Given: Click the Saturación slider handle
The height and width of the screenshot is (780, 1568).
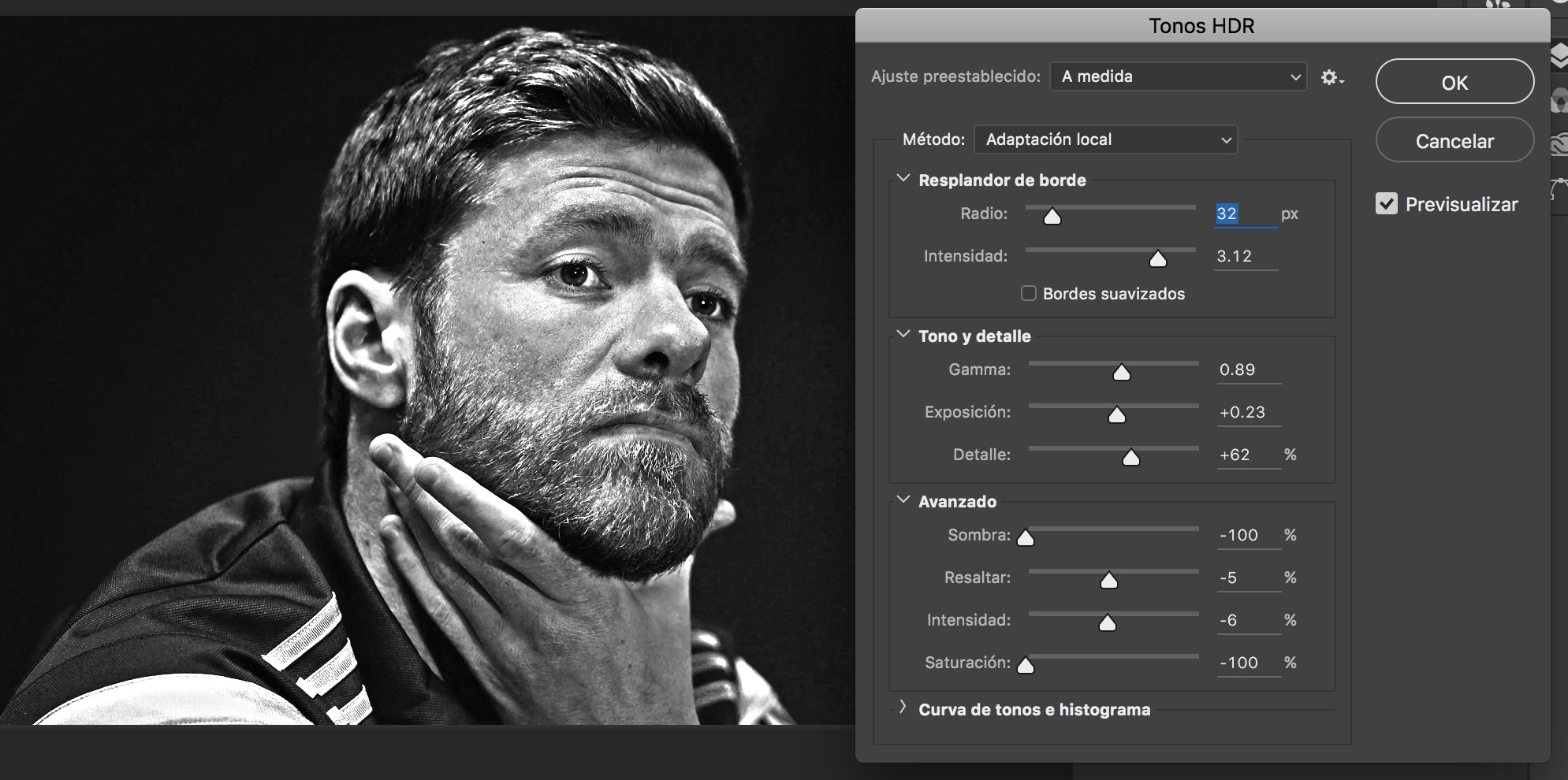Looking at the screenshot, I should point(1026,665).
